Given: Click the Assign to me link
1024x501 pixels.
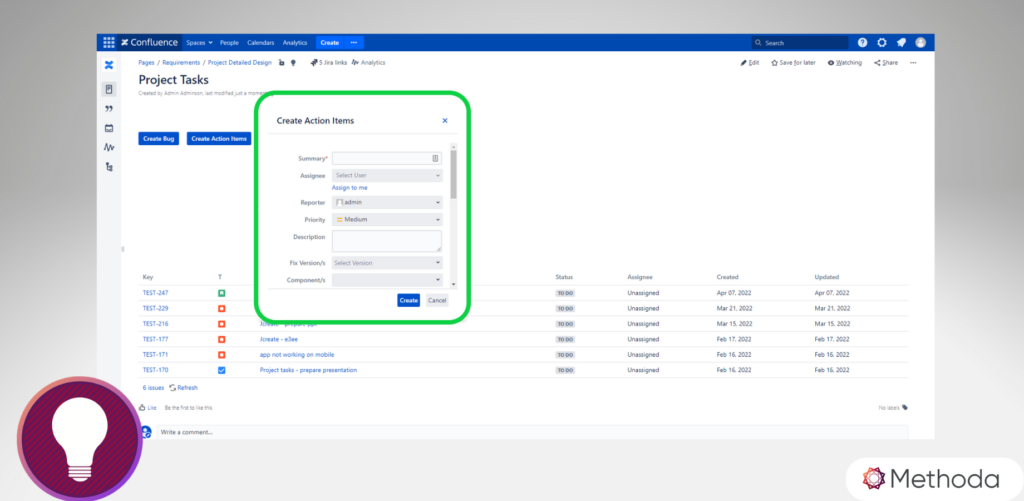Looking at the screenshot, I should coord(349,187).
